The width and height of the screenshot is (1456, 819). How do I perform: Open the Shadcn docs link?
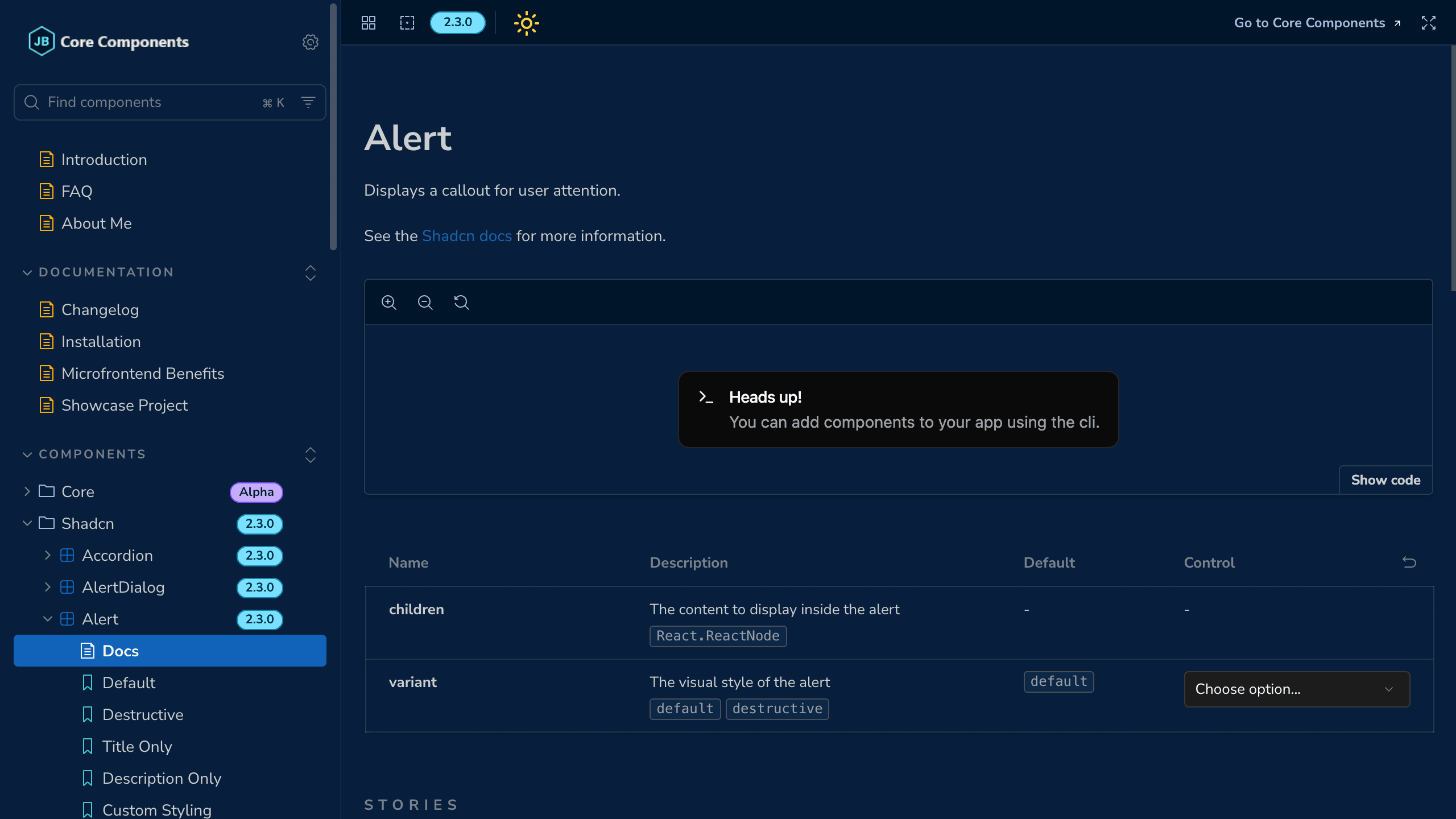tap(466, 235)
